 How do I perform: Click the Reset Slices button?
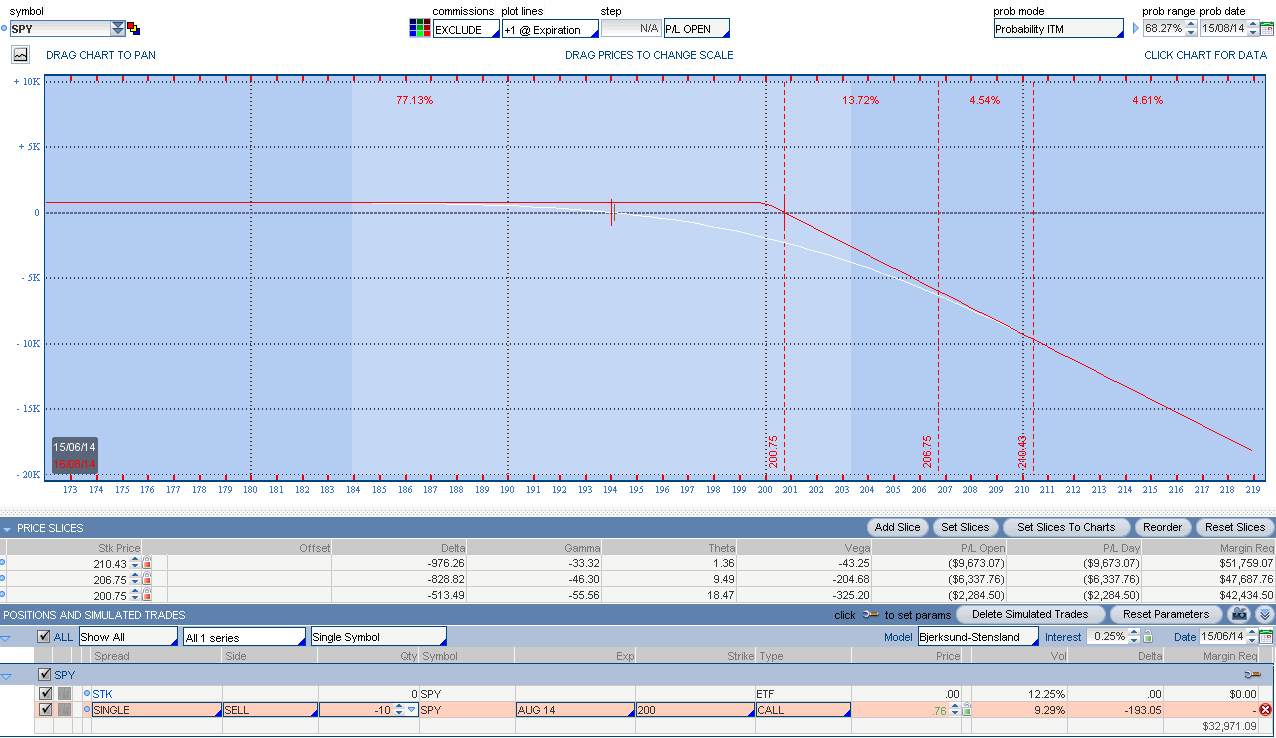tap(1235, 527)
